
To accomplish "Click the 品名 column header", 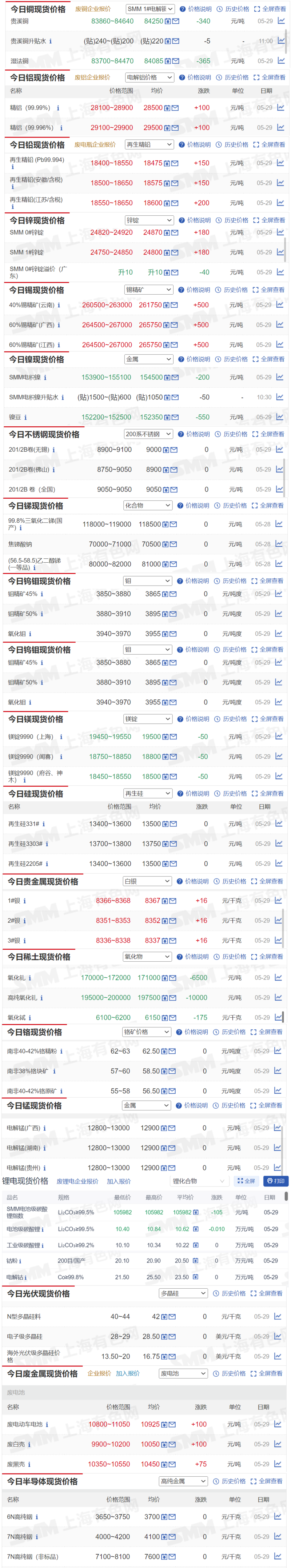I will [12, 1197].
